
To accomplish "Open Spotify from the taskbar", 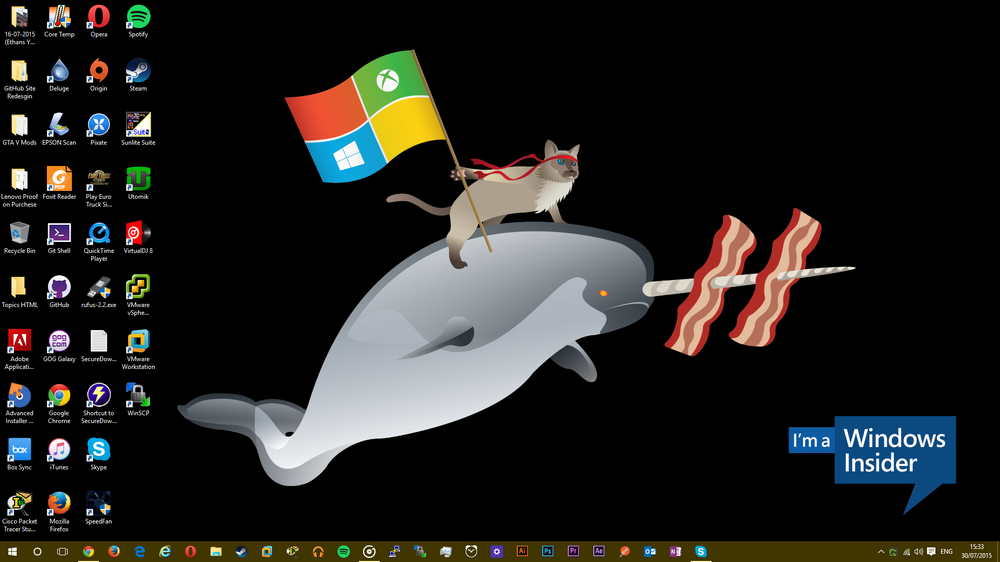I will click(343, 551).
